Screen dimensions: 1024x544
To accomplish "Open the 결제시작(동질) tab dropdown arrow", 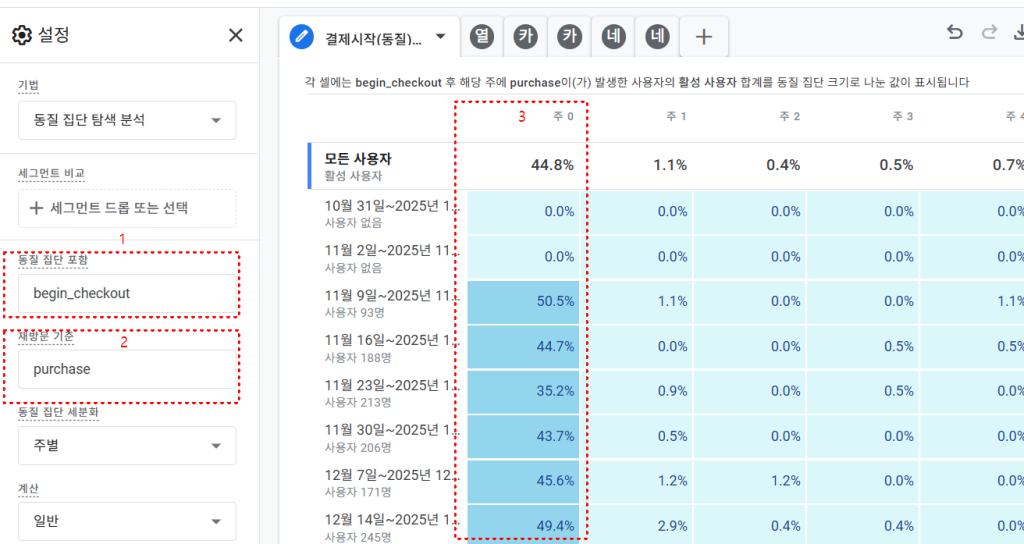I will coord(441,37).
